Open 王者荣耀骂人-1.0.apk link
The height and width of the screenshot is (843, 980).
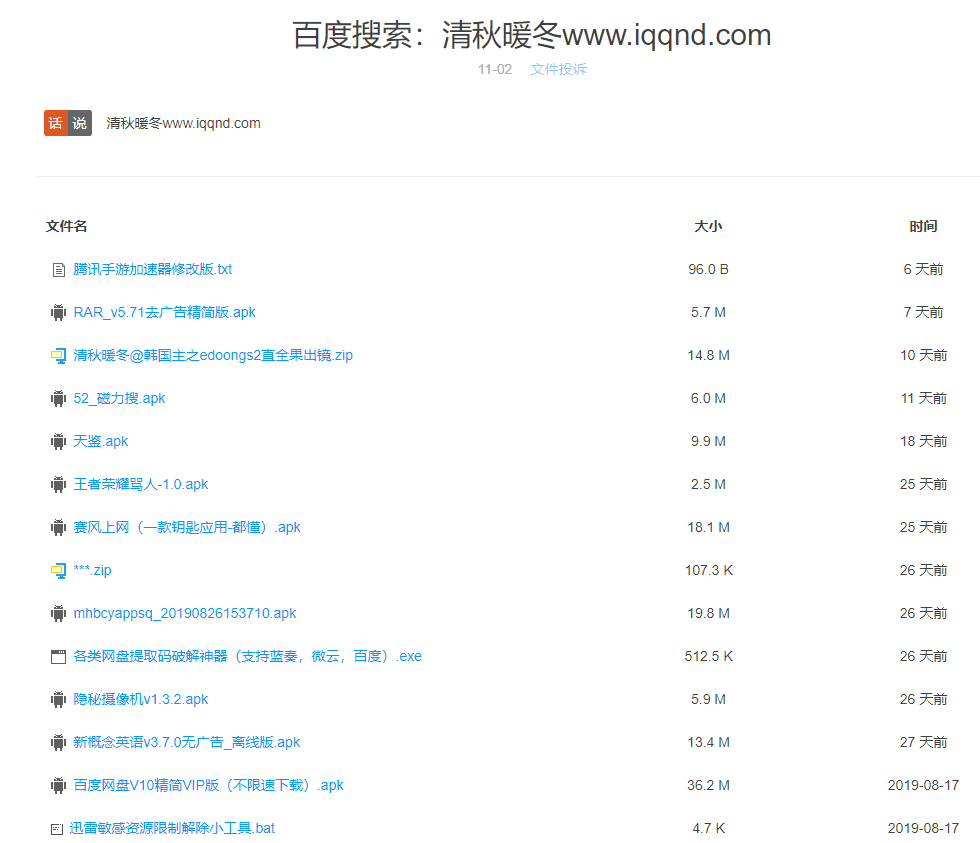pyautogui.click(x=141, y=485)
